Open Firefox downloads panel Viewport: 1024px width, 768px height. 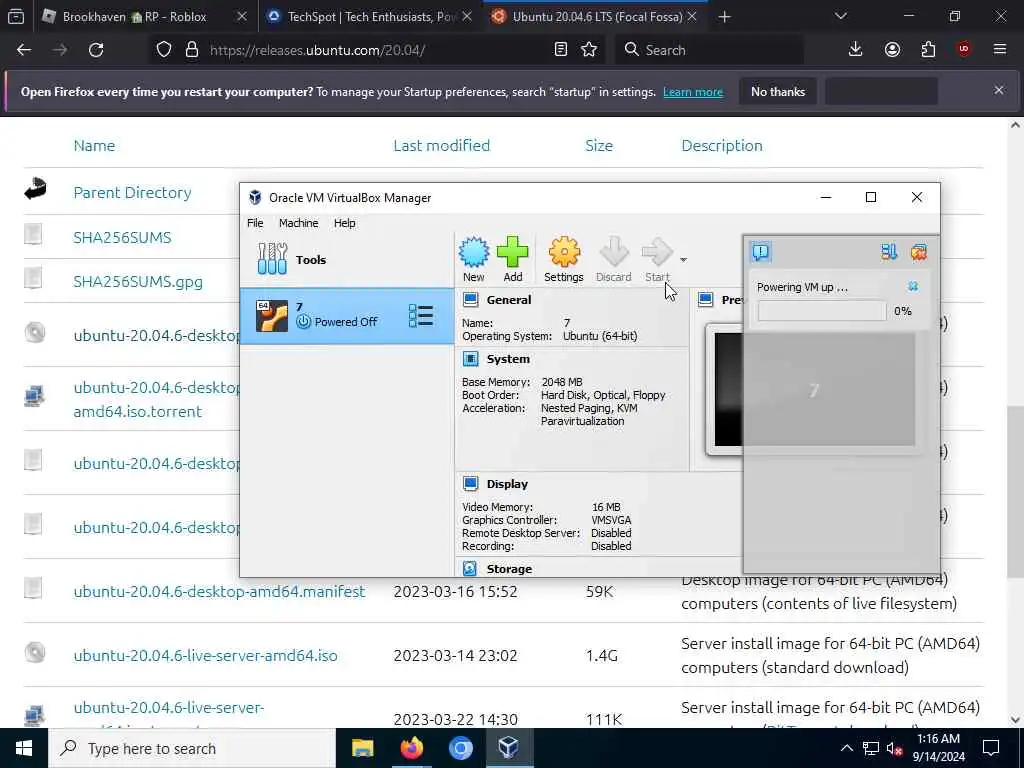(856, 50)
